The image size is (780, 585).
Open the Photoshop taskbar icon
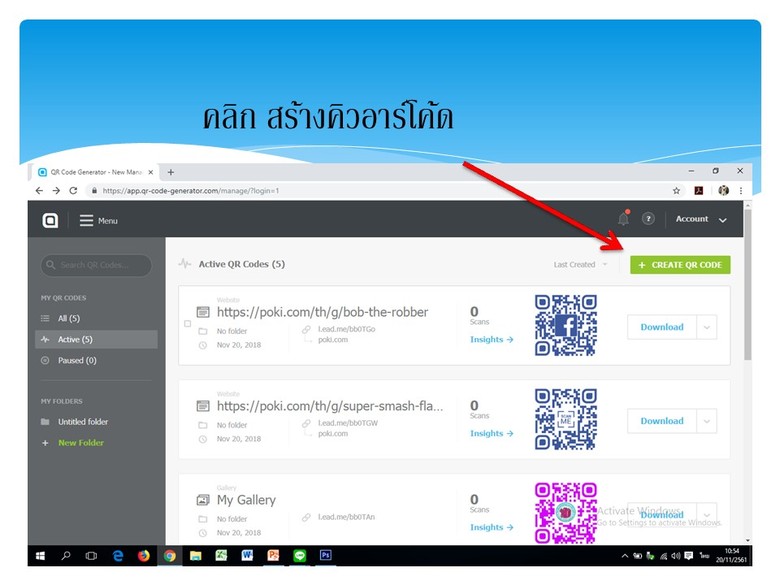[x=326, y=556]
